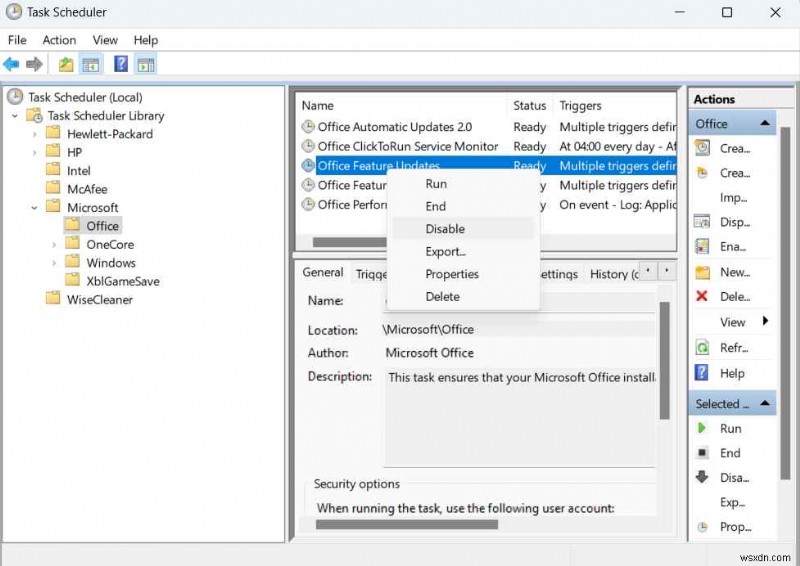Open the Help menu in the menu bar
800x566 pixels.
pyautogui.click(x=145, y=40)
